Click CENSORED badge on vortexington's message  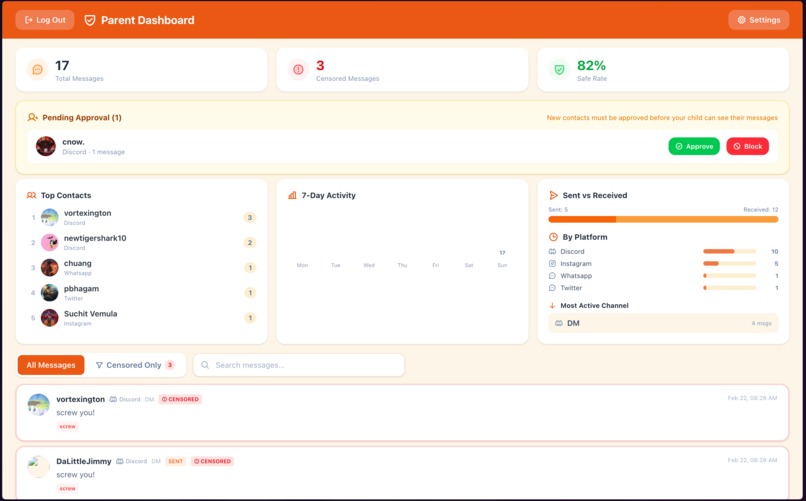point(180,399)
